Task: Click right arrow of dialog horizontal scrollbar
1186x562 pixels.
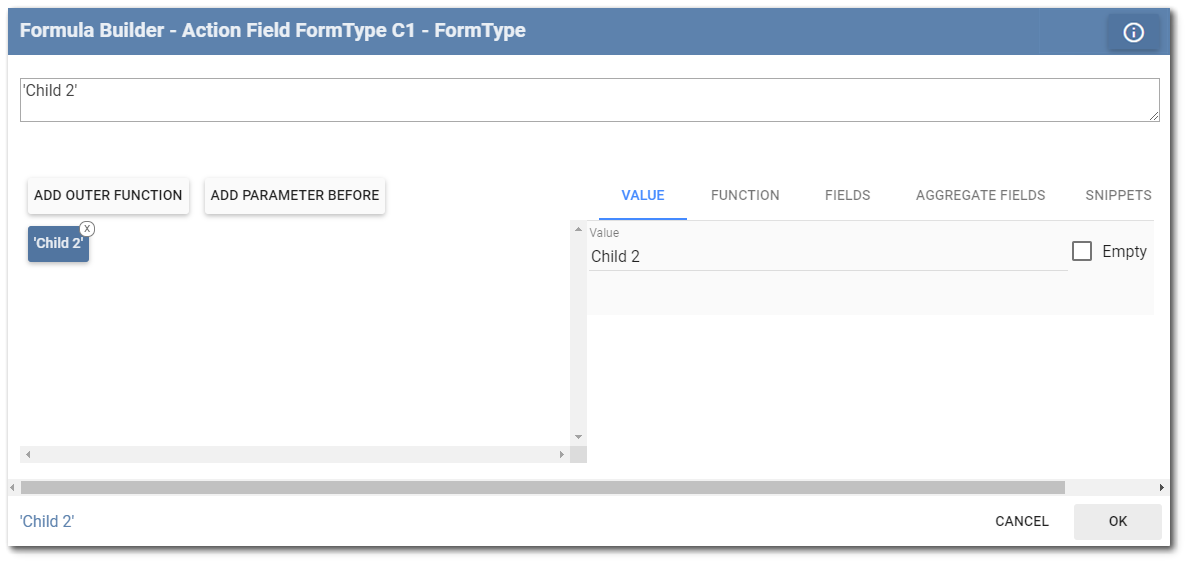Action: (x=1162, y=488)
